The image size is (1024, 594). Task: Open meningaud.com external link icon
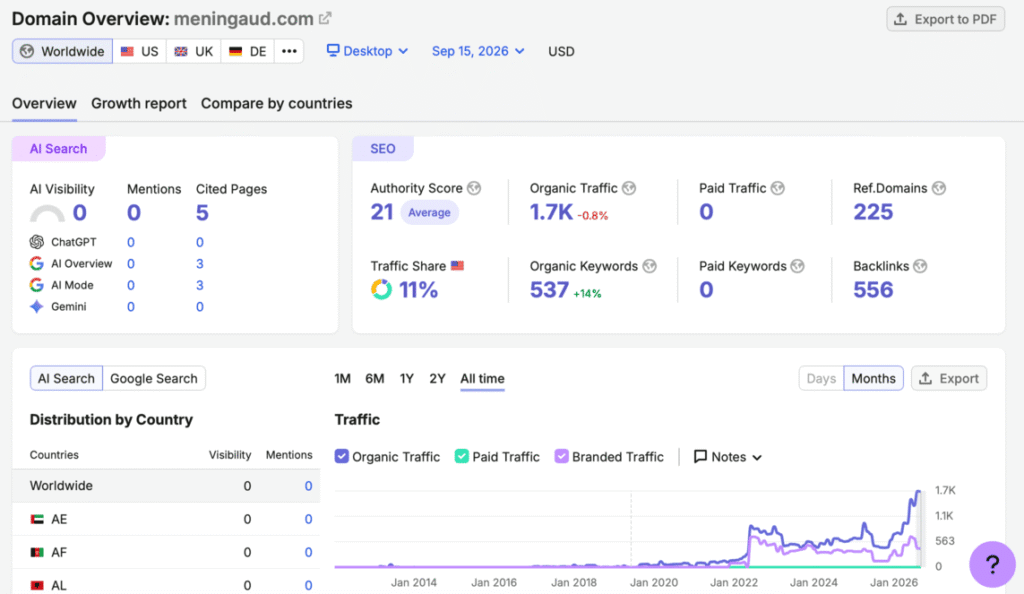325,18
